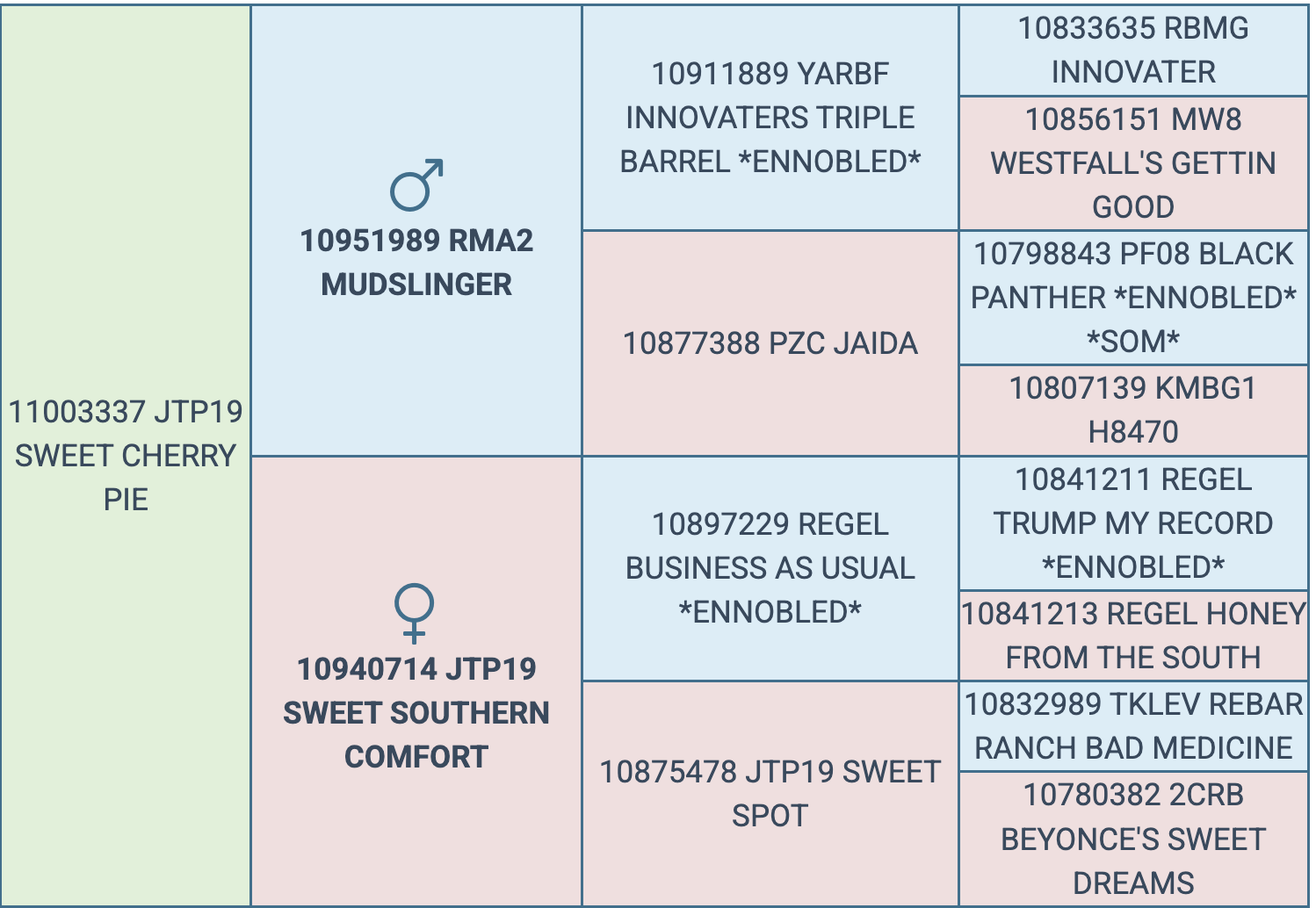
Task: Select the JTP19 Sweet Cherry Pie cell
Action: pos(126,456)
